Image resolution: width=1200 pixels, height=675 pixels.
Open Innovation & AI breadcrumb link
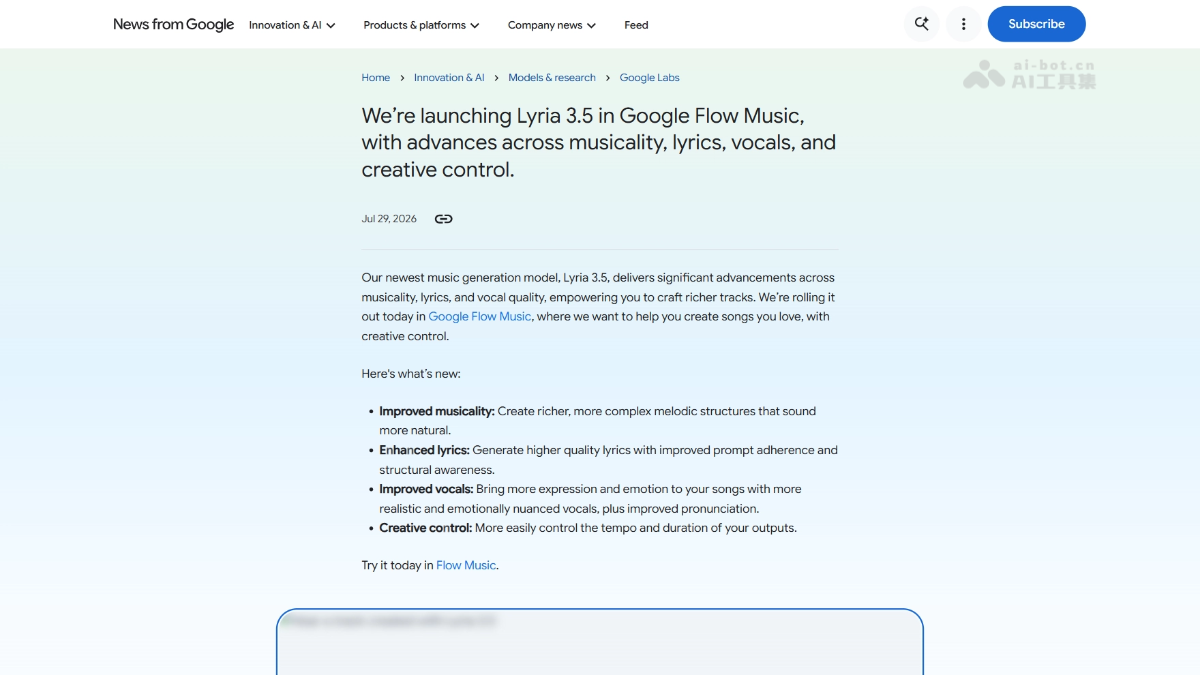tap(449, 78)
